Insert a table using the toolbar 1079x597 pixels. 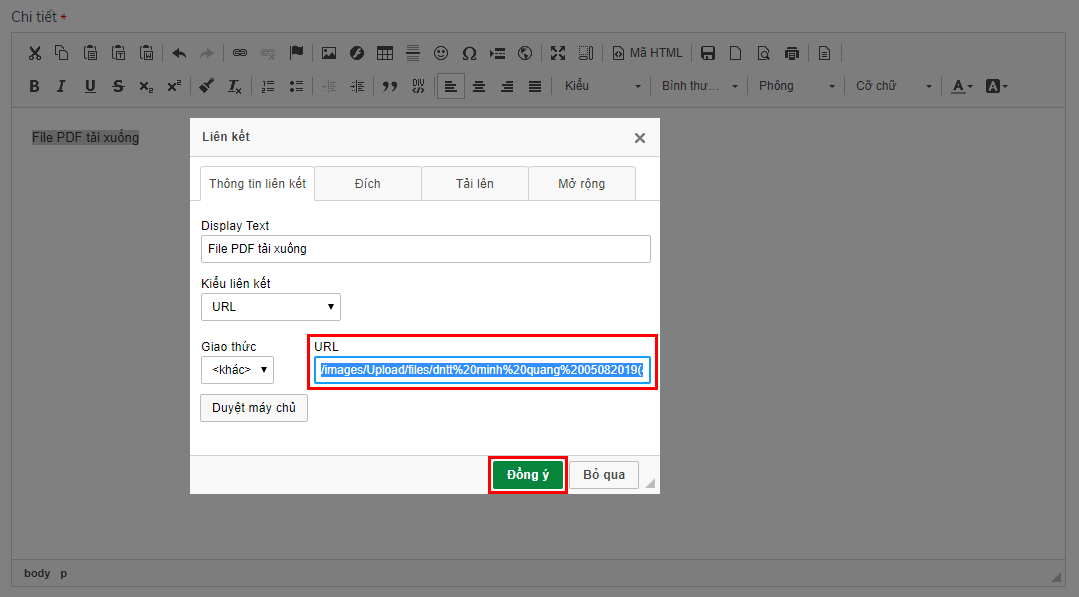pos(385,53)
